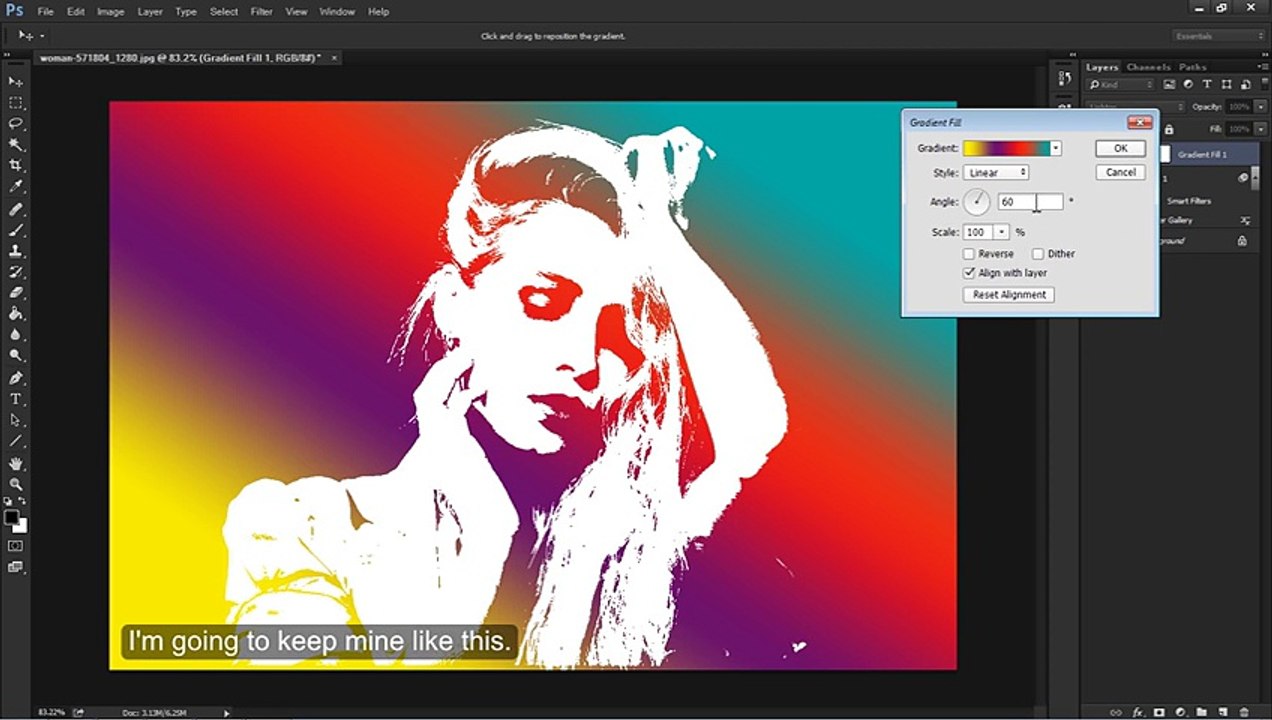Activate the Horizontal Type tool
1272x720 pixels.
click(x=16, y=399)
